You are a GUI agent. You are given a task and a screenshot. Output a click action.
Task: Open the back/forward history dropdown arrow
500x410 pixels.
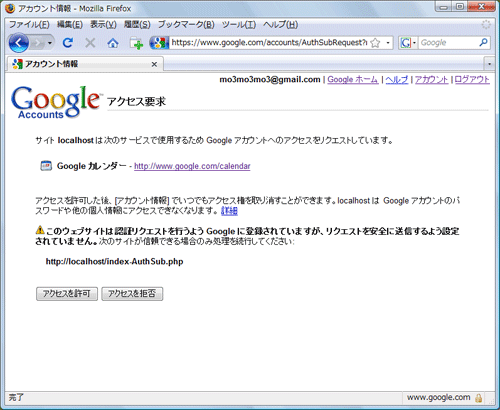click(x=50, y=43)
